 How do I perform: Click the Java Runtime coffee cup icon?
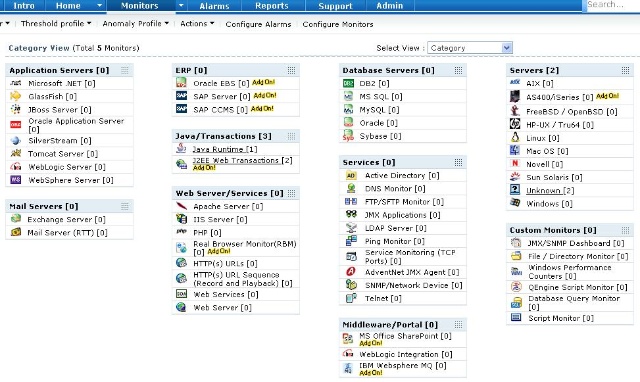[x=181, y=149]
